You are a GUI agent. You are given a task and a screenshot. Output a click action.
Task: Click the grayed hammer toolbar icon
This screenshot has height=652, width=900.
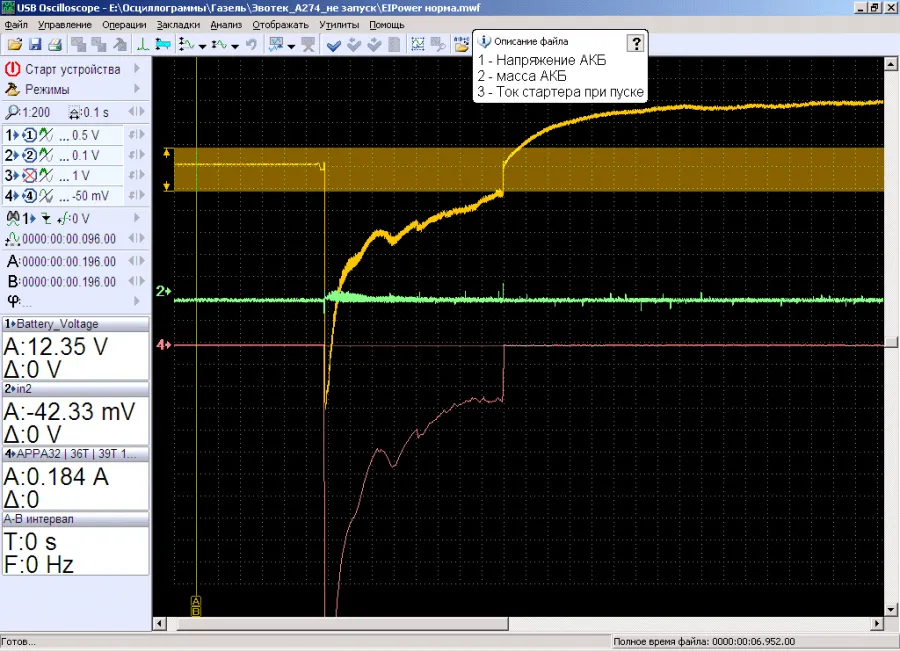(120, 44)
